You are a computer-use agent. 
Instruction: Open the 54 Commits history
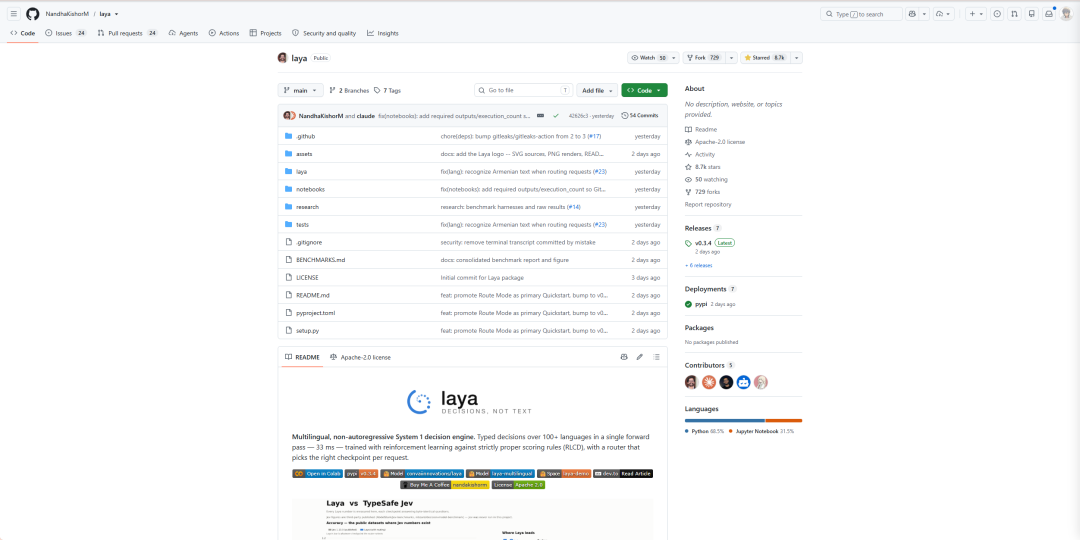pyautogui.click(x=640, y=116)
